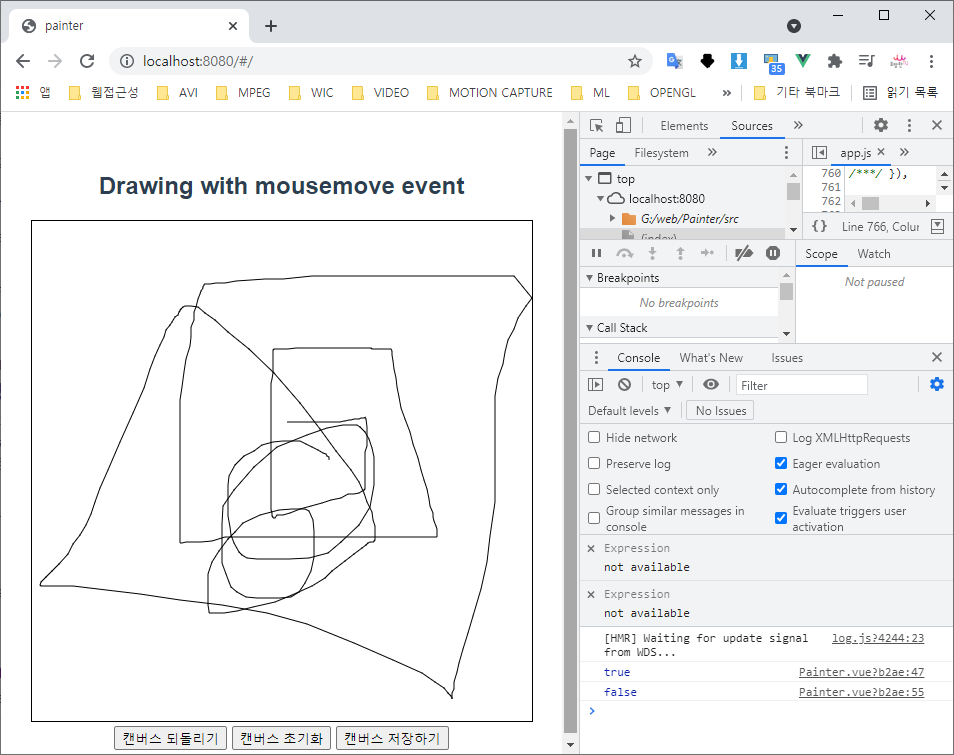Open Painter.vue?b2ae:47 source link
The width and height of the screenshot is (954, 755).
point(861,672)
